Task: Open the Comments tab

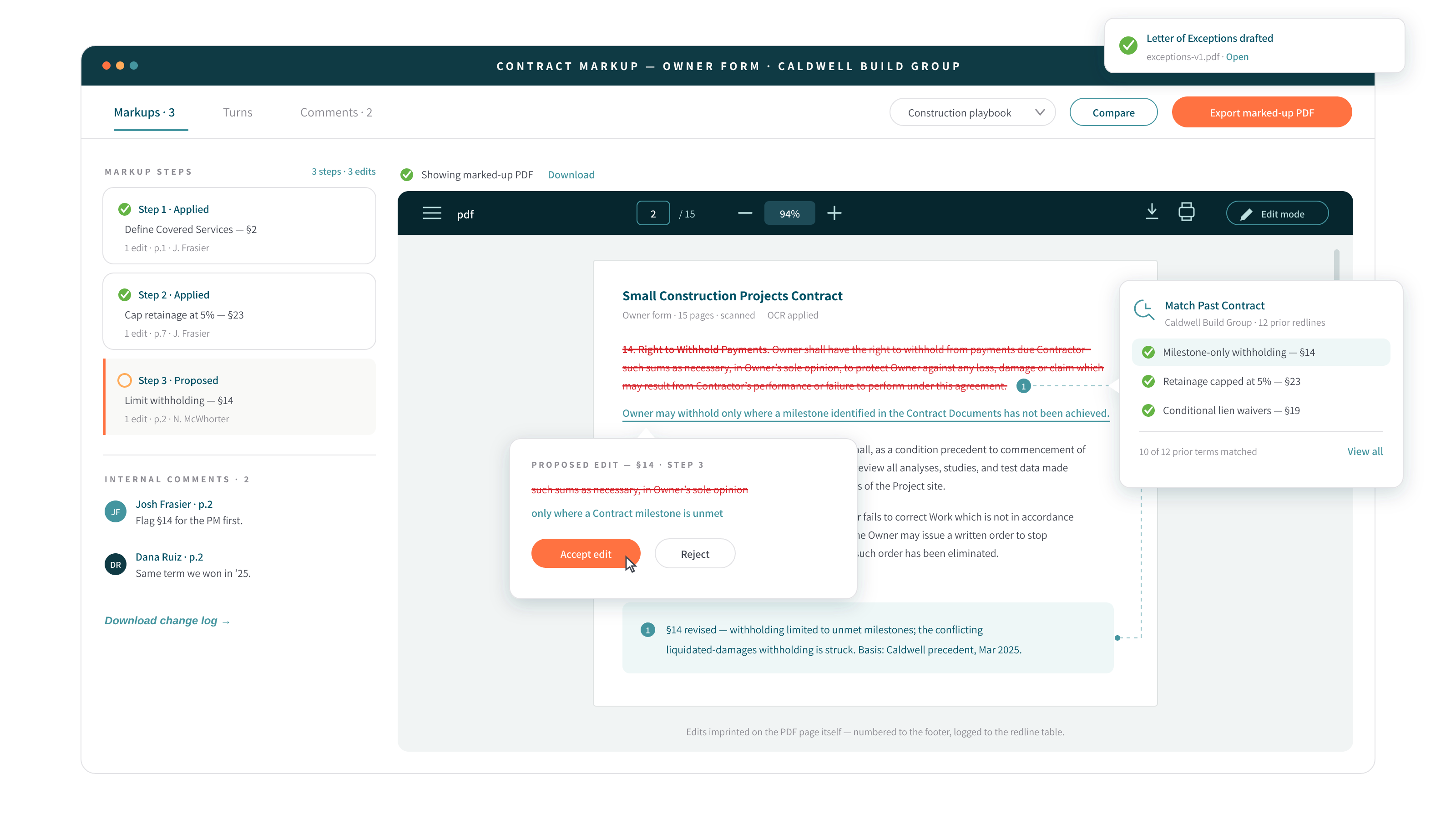Action: (x=336, y=112)
